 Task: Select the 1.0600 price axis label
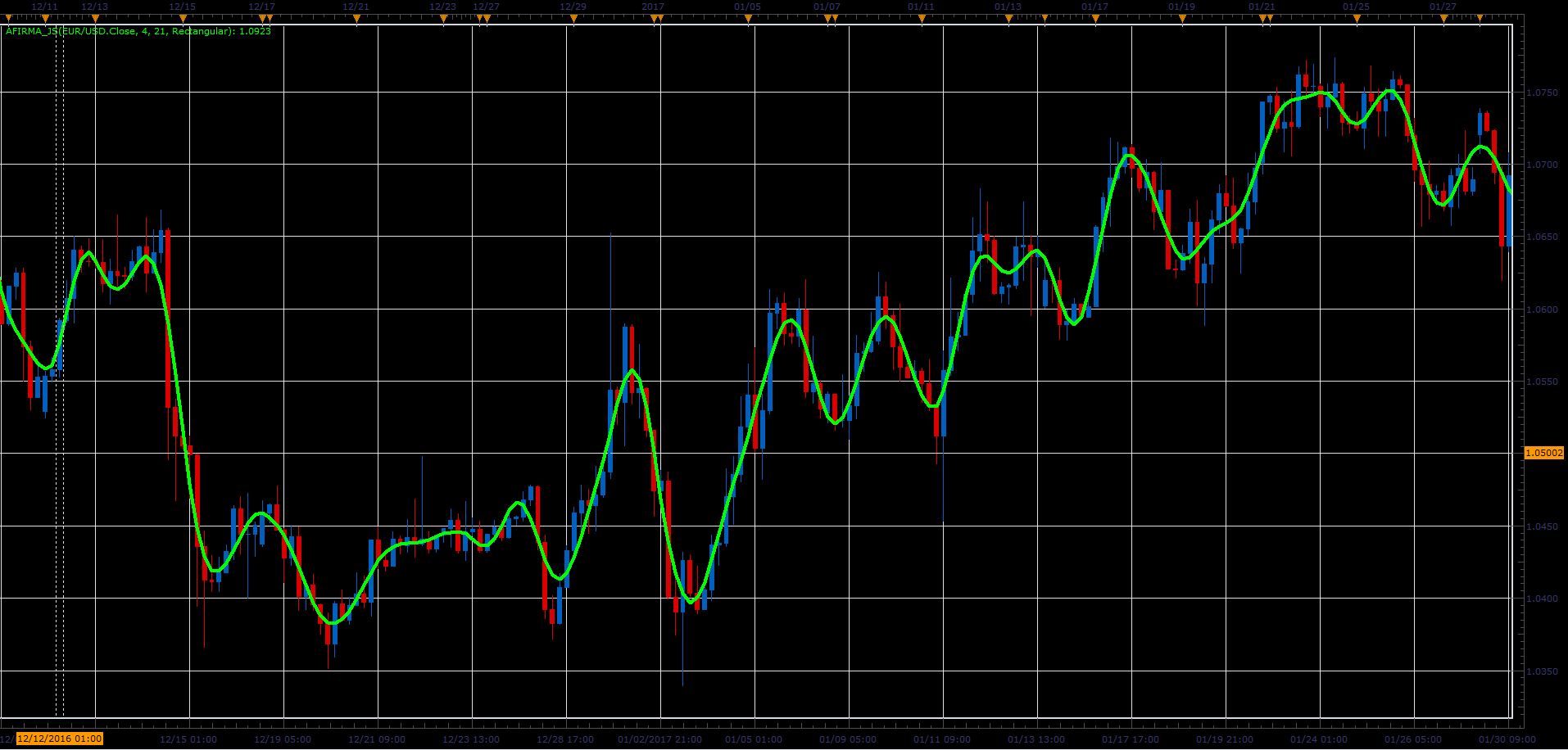[1543, 309]
